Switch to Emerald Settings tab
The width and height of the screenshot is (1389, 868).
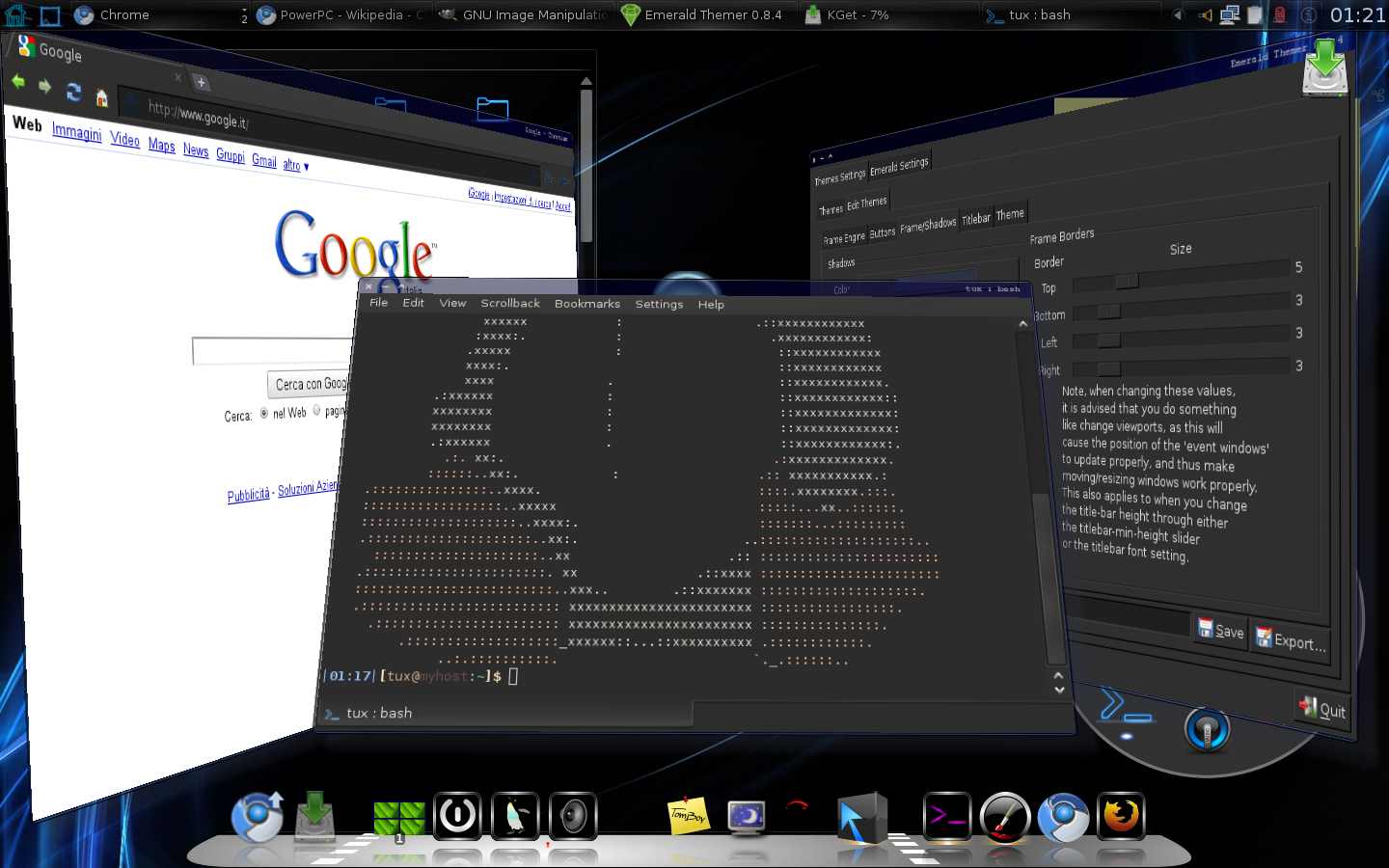coord(899,167)
